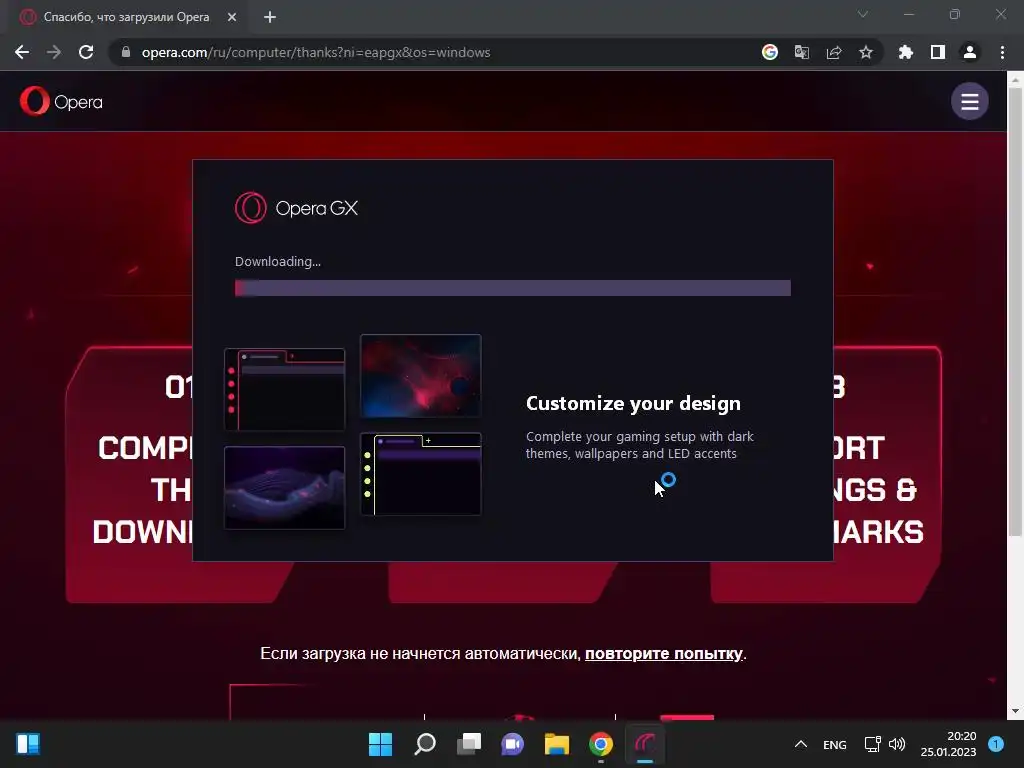Select the purple waves wallpaper thumbnail
Viewport: 1024px width, 768px height.
click(x=285, y=488)
